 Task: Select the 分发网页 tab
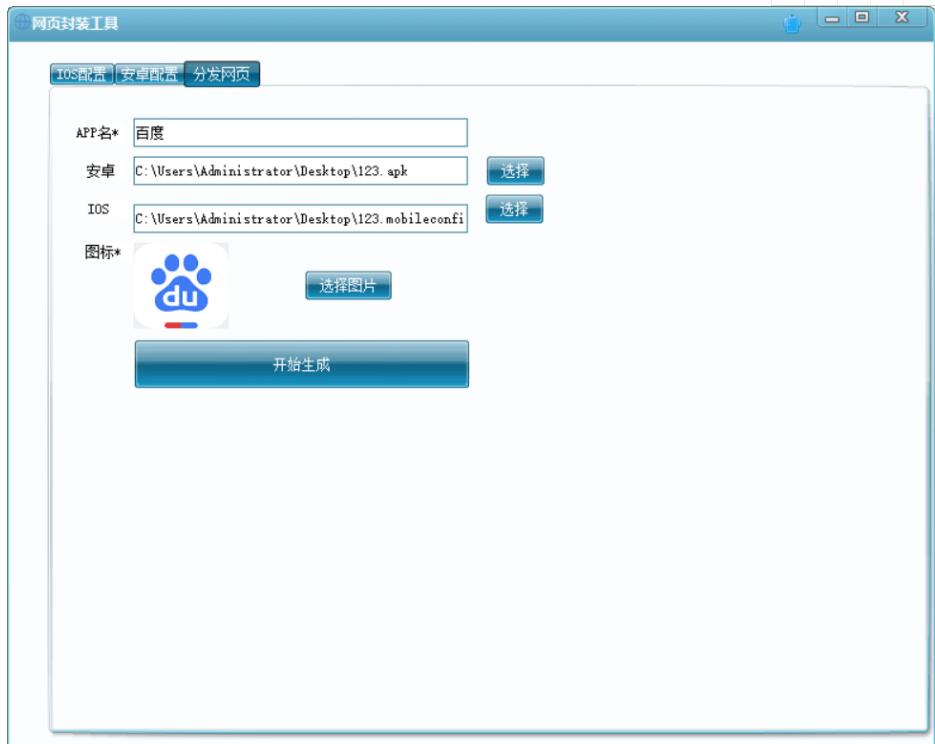click(222, 75)
